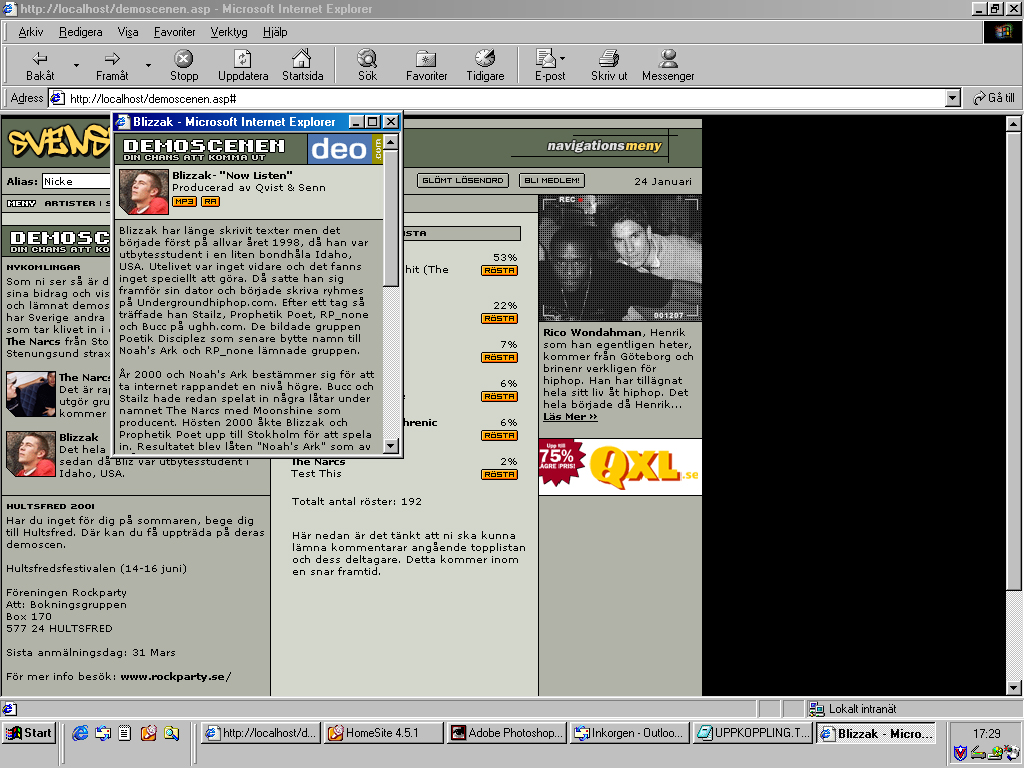Open the Favoriter menu in the menu bar
This screenshot has width=1024, height=768.
pyautogui.click(x=174, y=32)
